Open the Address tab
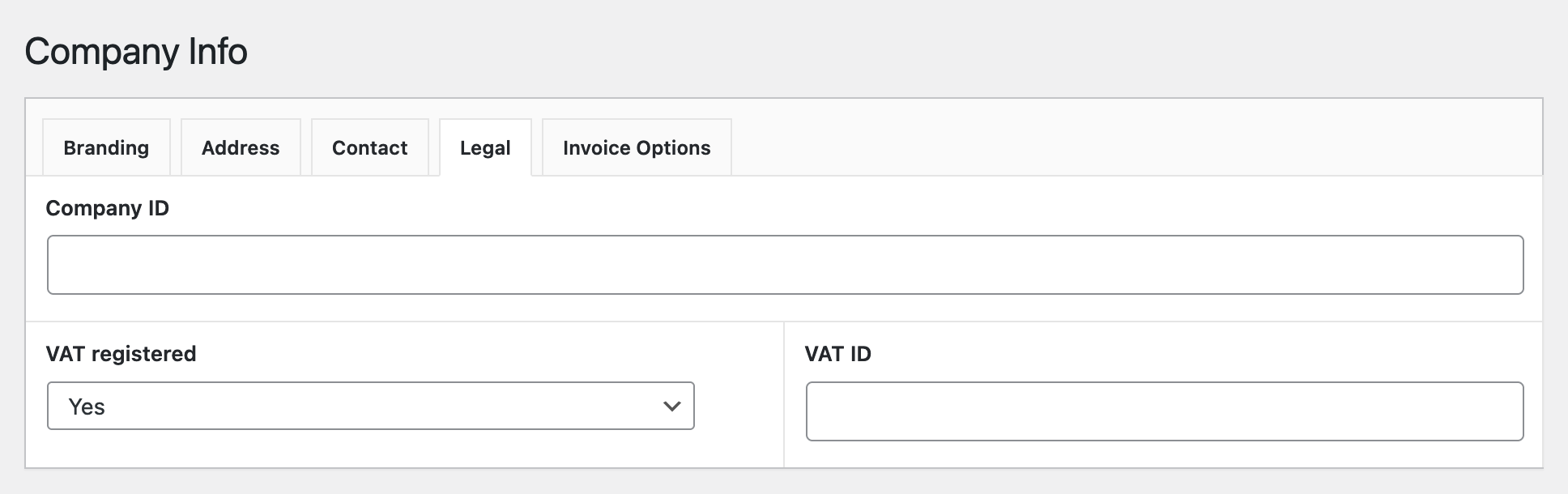 click(x=241, y=147)
